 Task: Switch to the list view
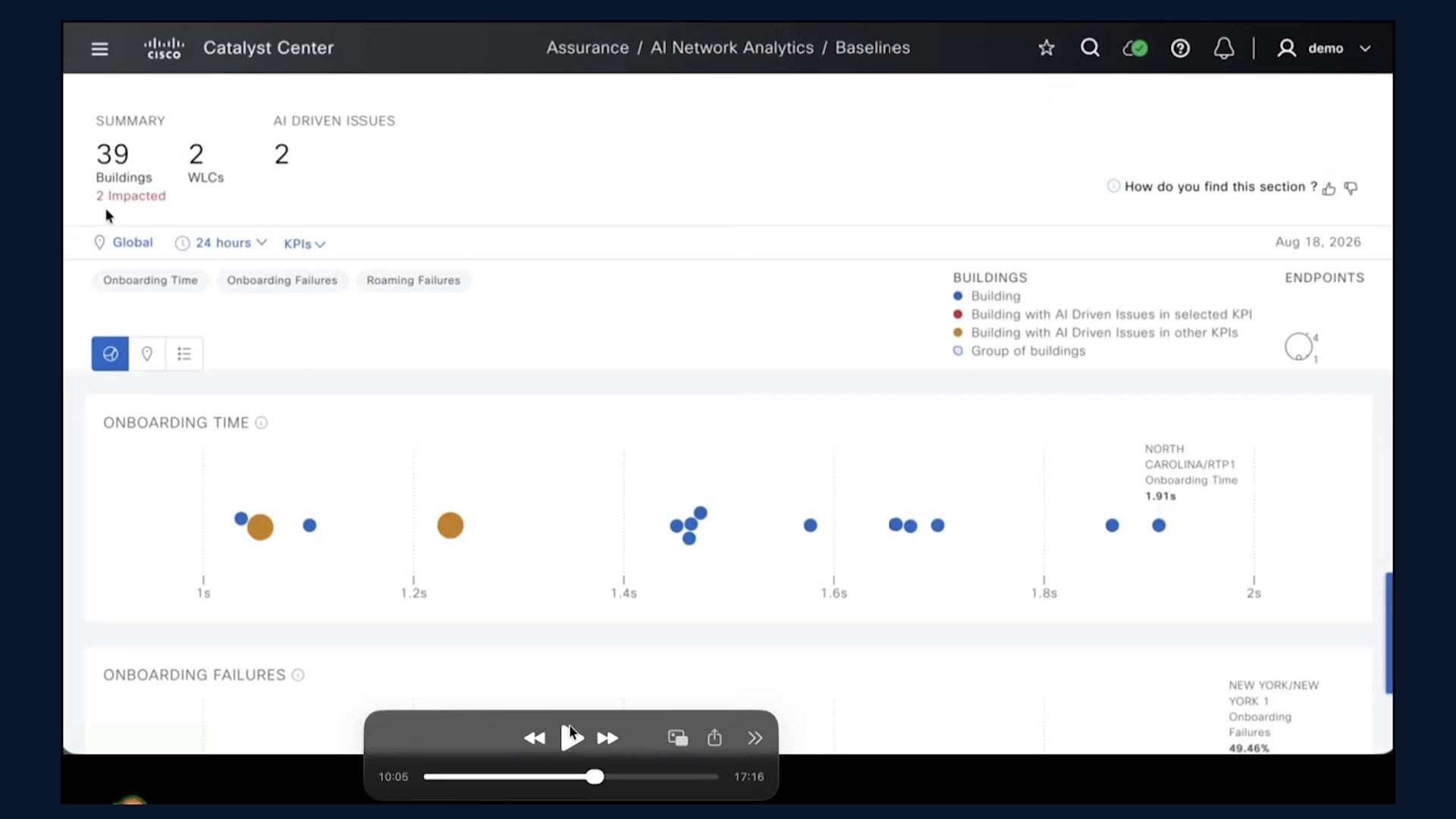coord(184,353)
